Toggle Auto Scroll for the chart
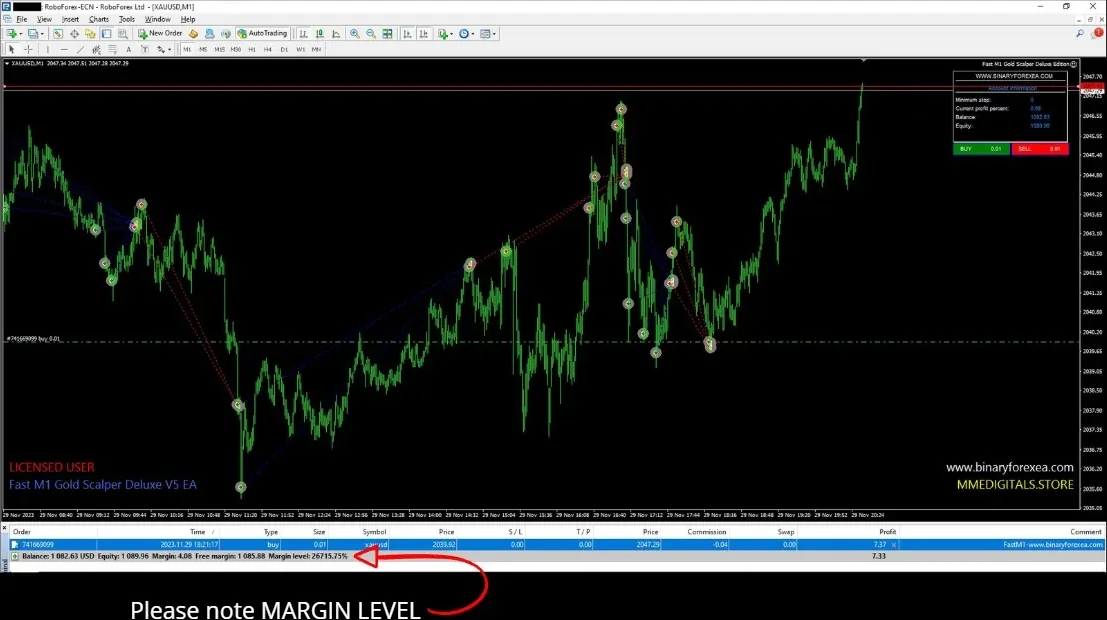1107x620 pixels. point(407,33)
